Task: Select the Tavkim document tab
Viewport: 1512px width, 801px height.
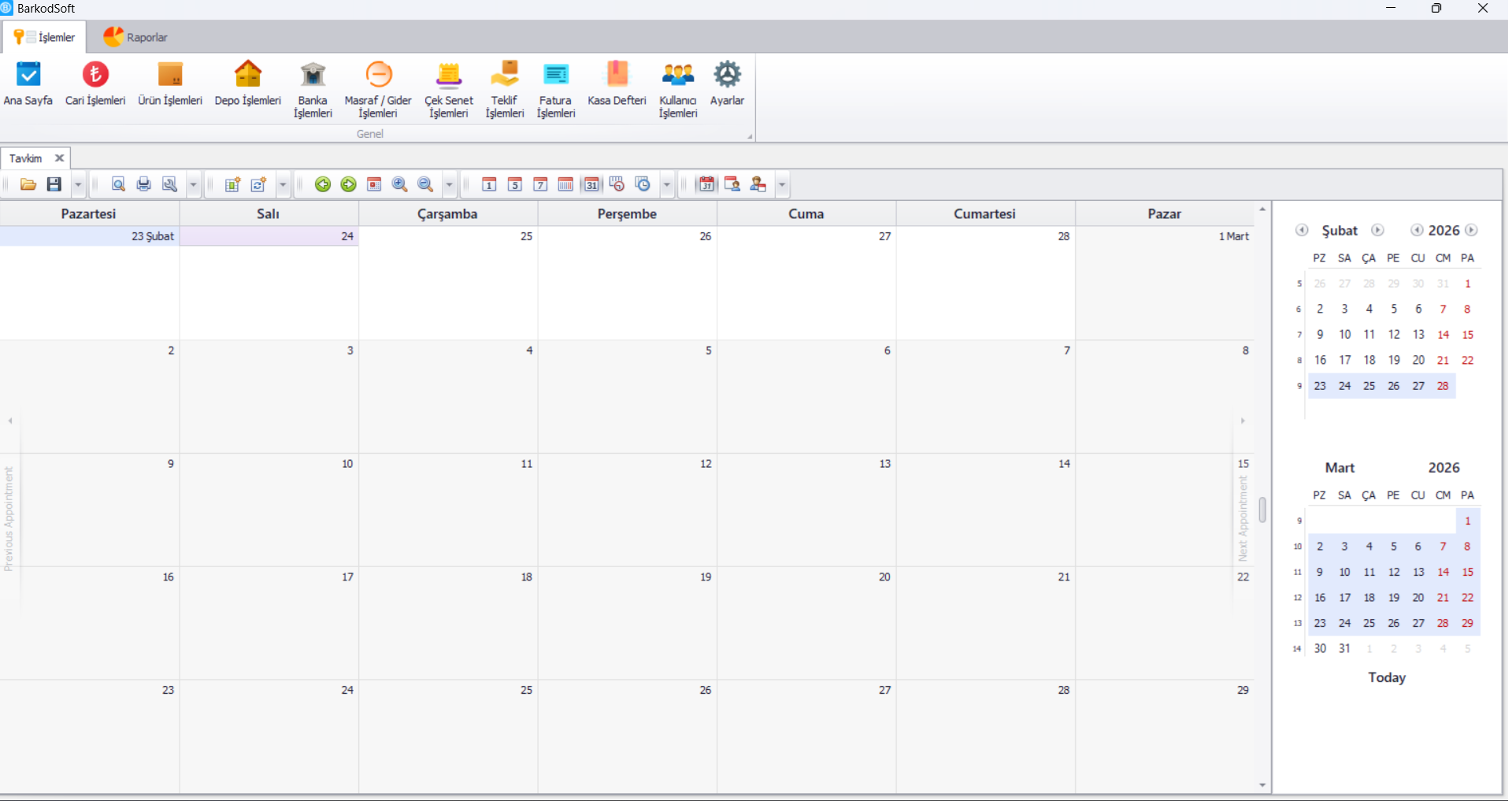Action: coord(26,158)
